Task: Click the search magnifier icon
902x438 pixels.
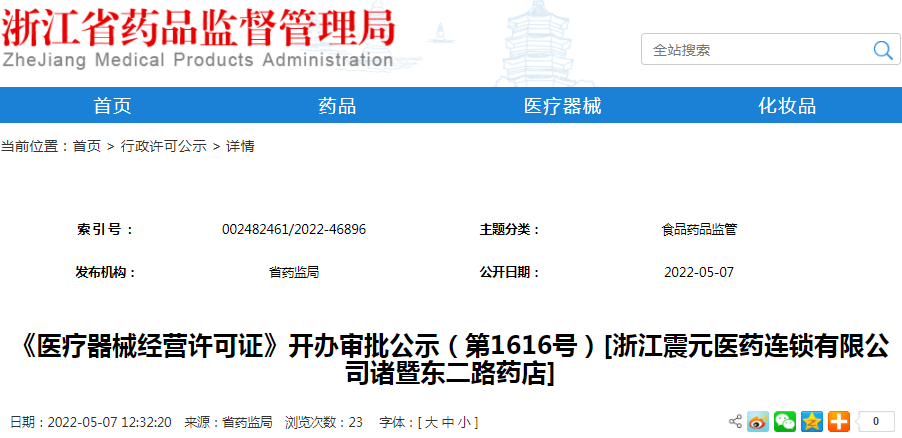Action: pyautogui.click(x=882, y=50)
